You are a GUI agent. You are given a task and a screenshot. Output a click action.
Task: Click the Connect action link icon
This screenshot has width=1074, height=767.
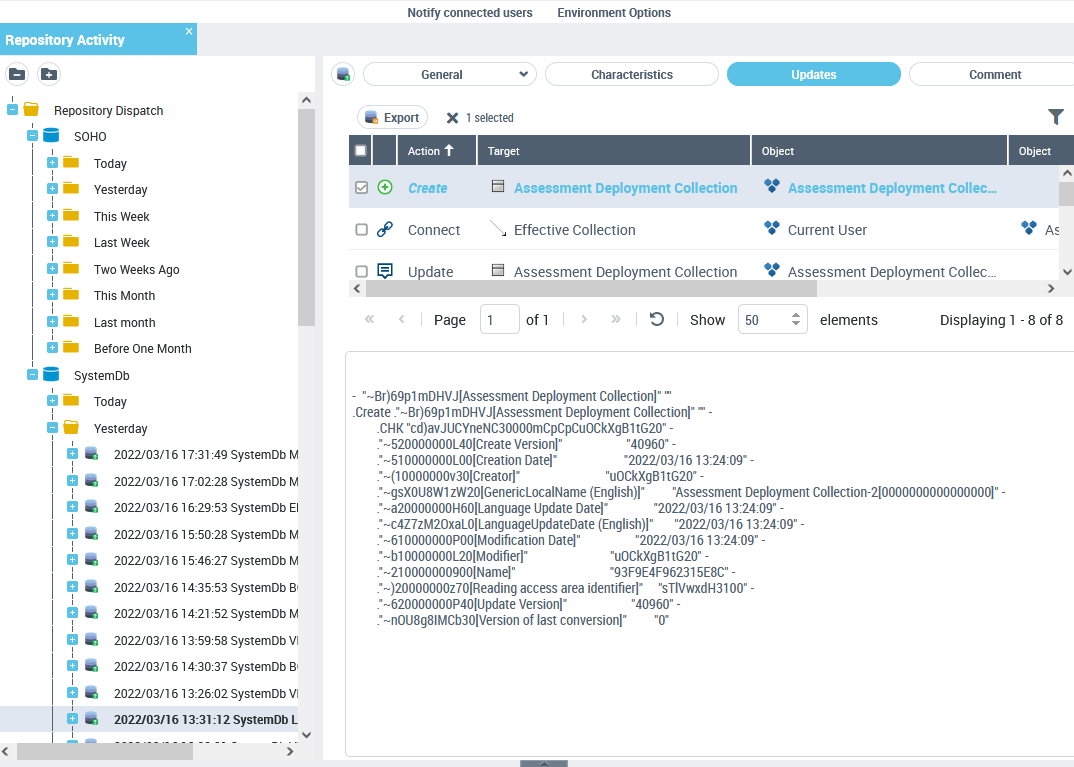pyautogui.click(x=385, y=230)
